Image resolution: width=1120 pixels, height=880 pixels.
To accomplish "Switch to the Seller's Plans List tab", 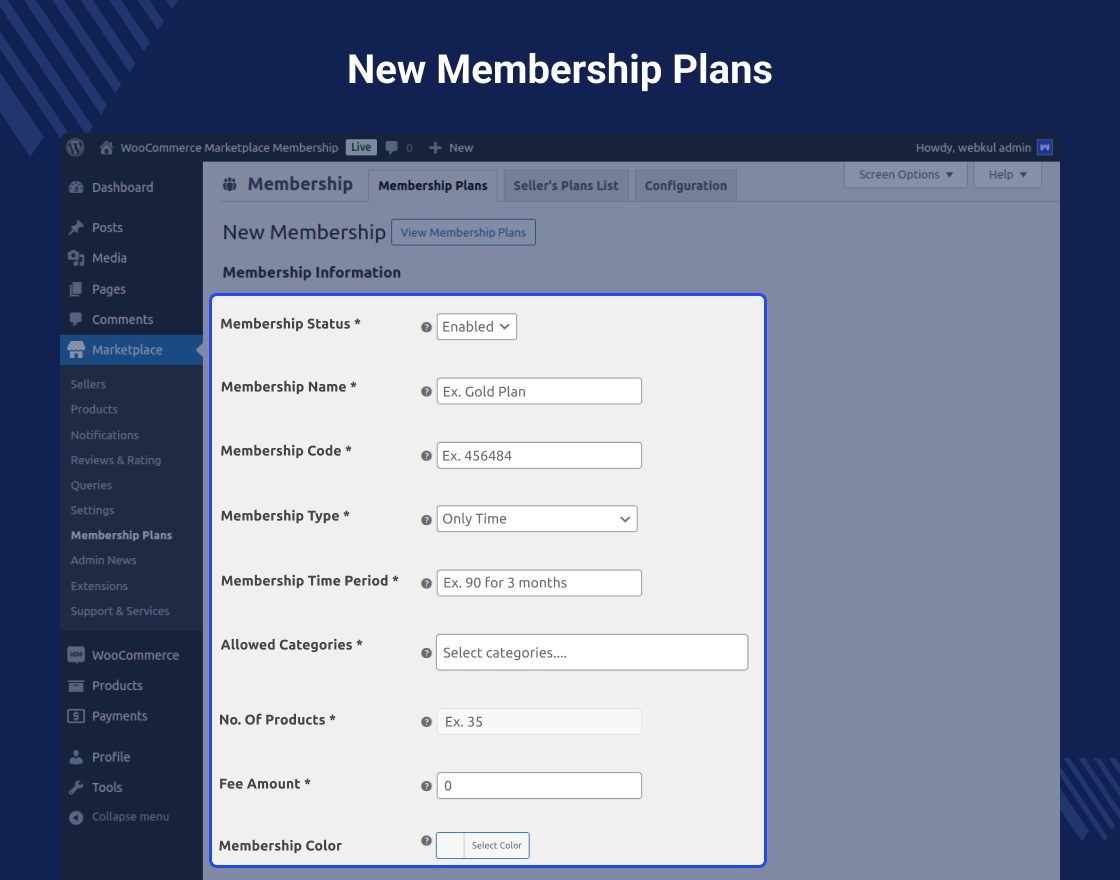I will (x=565, y=185).
